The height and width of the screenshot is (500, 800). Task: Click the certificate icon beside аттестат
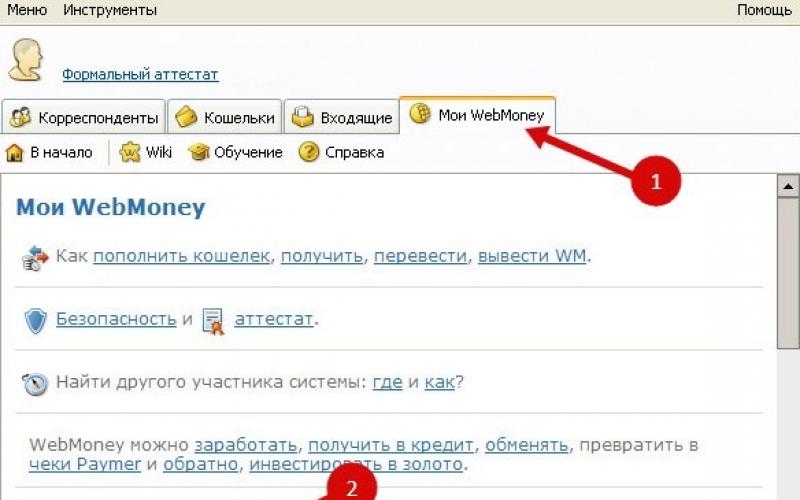(212, 320)
